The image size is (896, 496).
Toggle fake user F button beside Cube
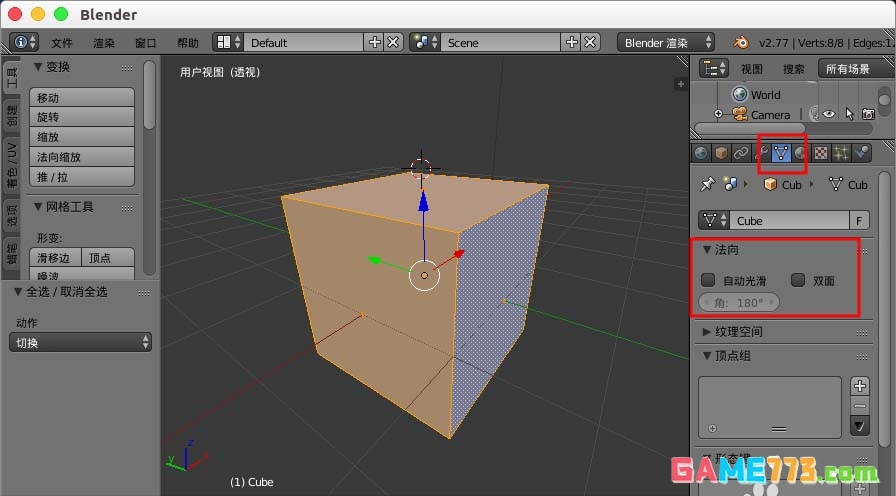[859, 221]
